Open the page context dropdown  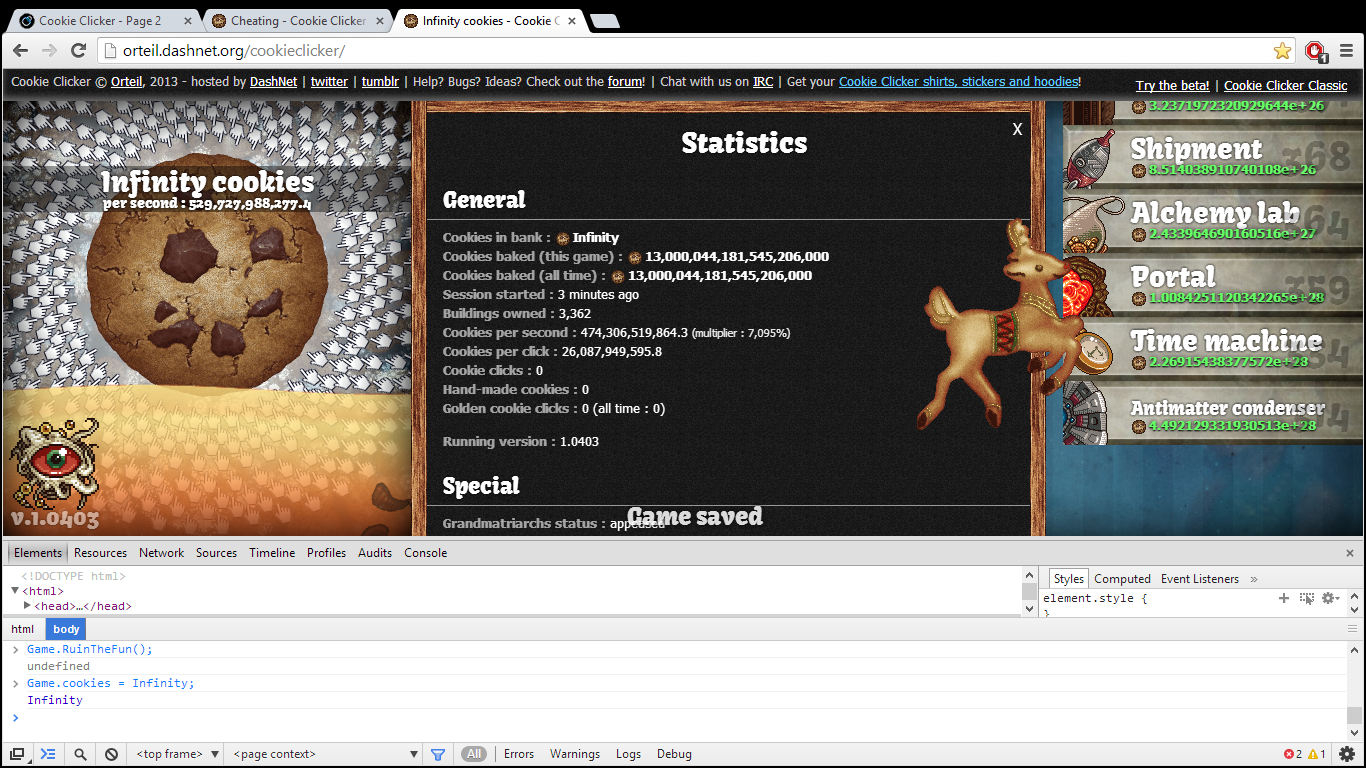click(x=325, y=754)
